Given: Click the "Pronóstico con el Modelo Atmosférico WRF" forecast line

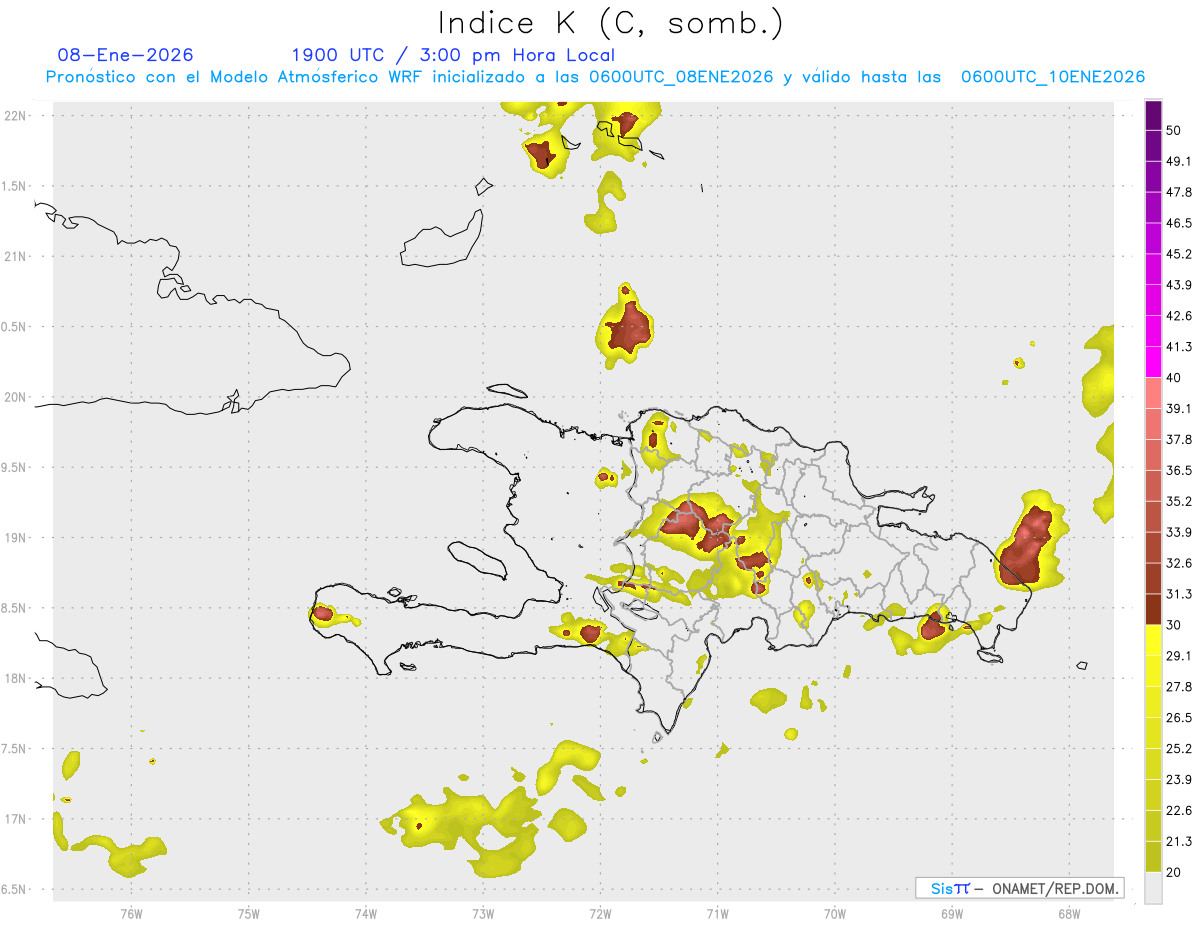Looking at the screenshot, I should tap(595, 77).
